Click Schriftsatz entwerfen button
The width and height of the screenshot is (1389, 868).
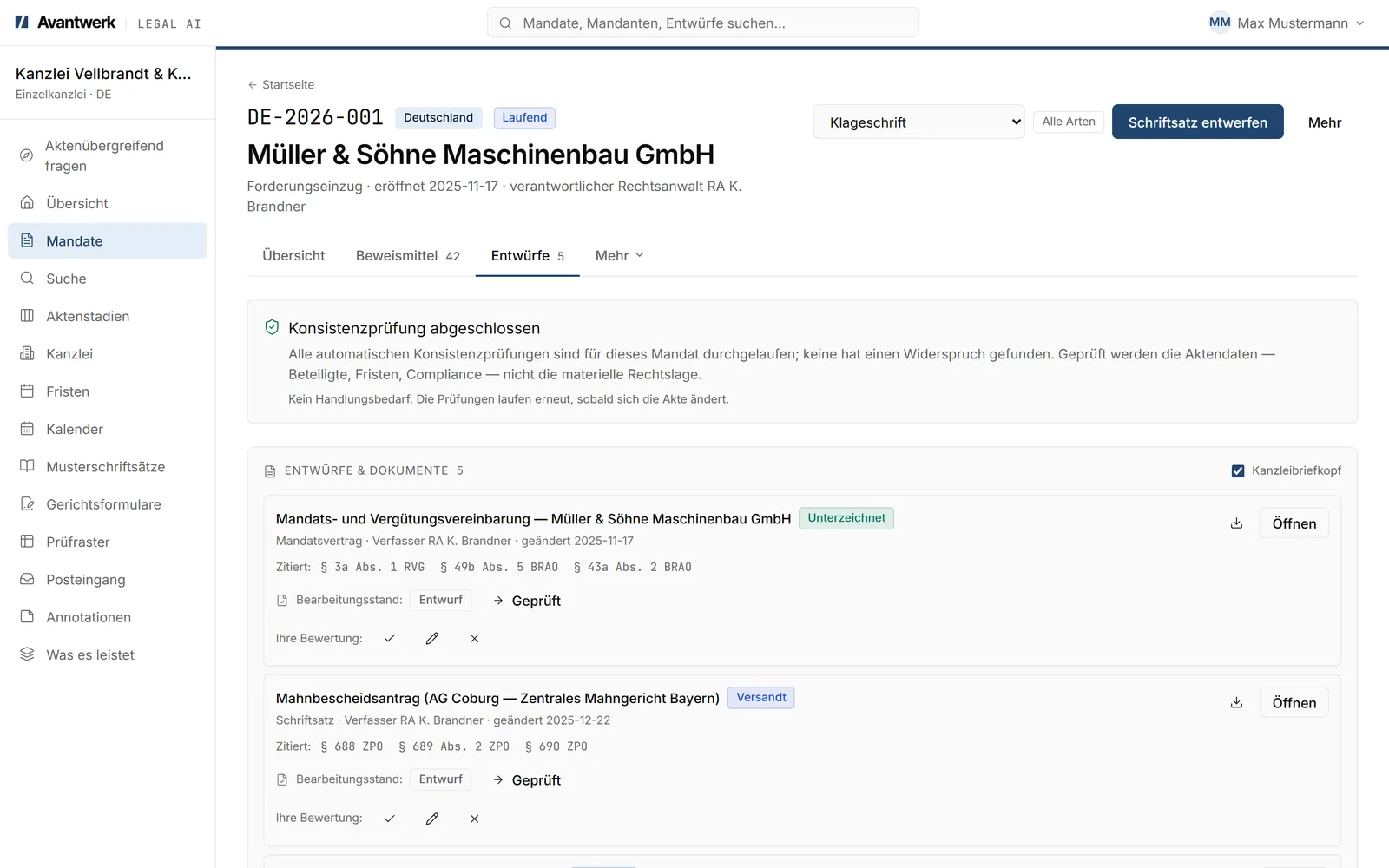tap(1197, 122)
